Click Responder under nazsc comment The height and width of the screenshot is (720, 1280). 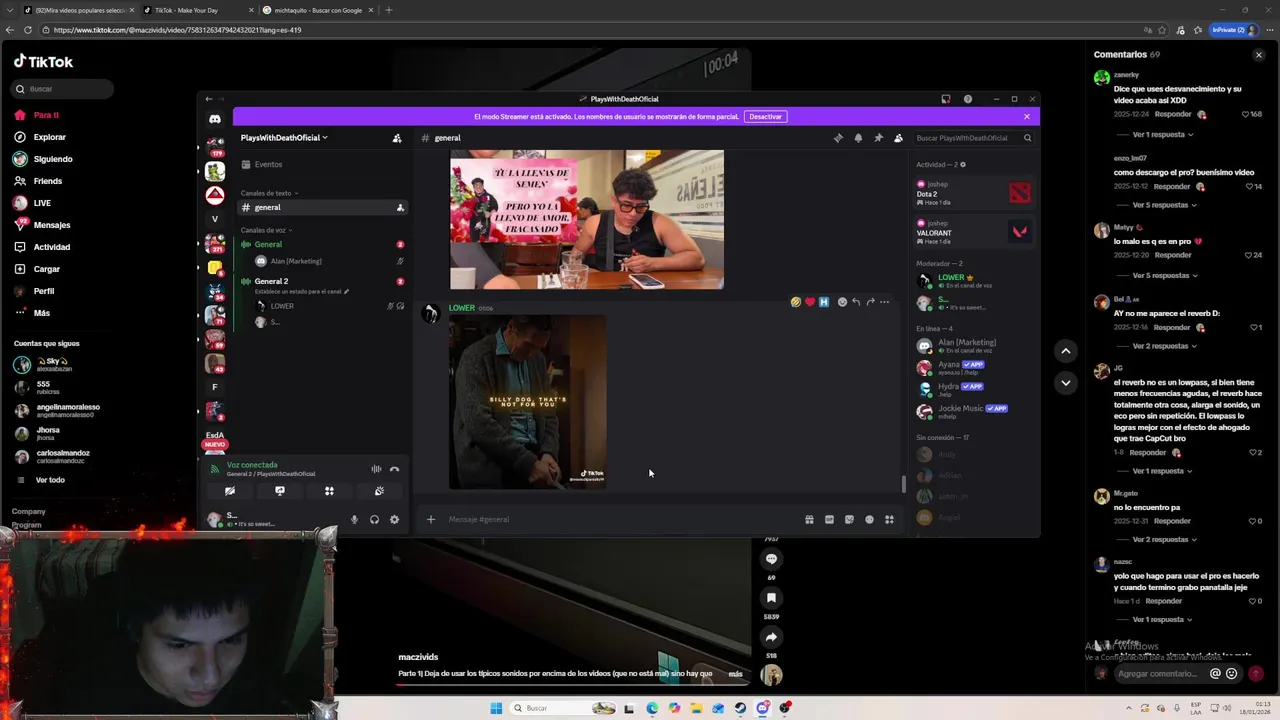click(x=1164, y=601)
